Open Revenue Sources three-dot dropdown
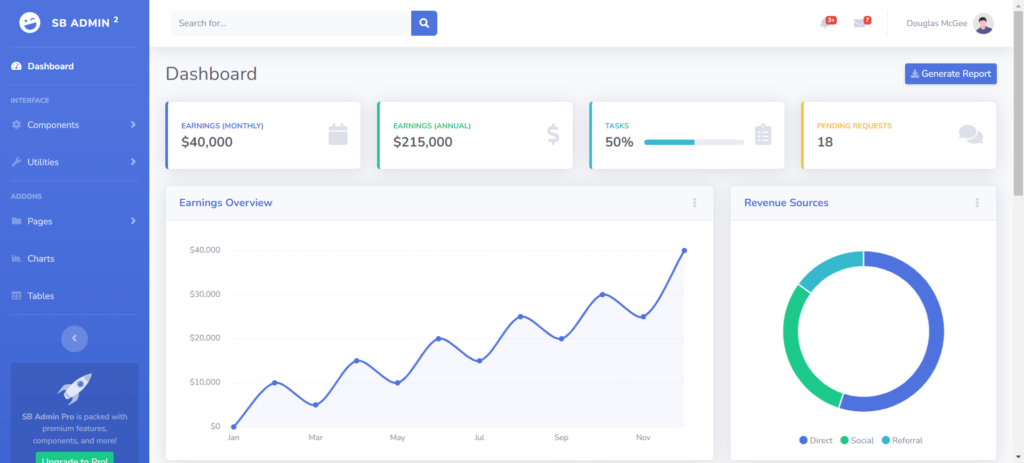 [x=977, y=203]
